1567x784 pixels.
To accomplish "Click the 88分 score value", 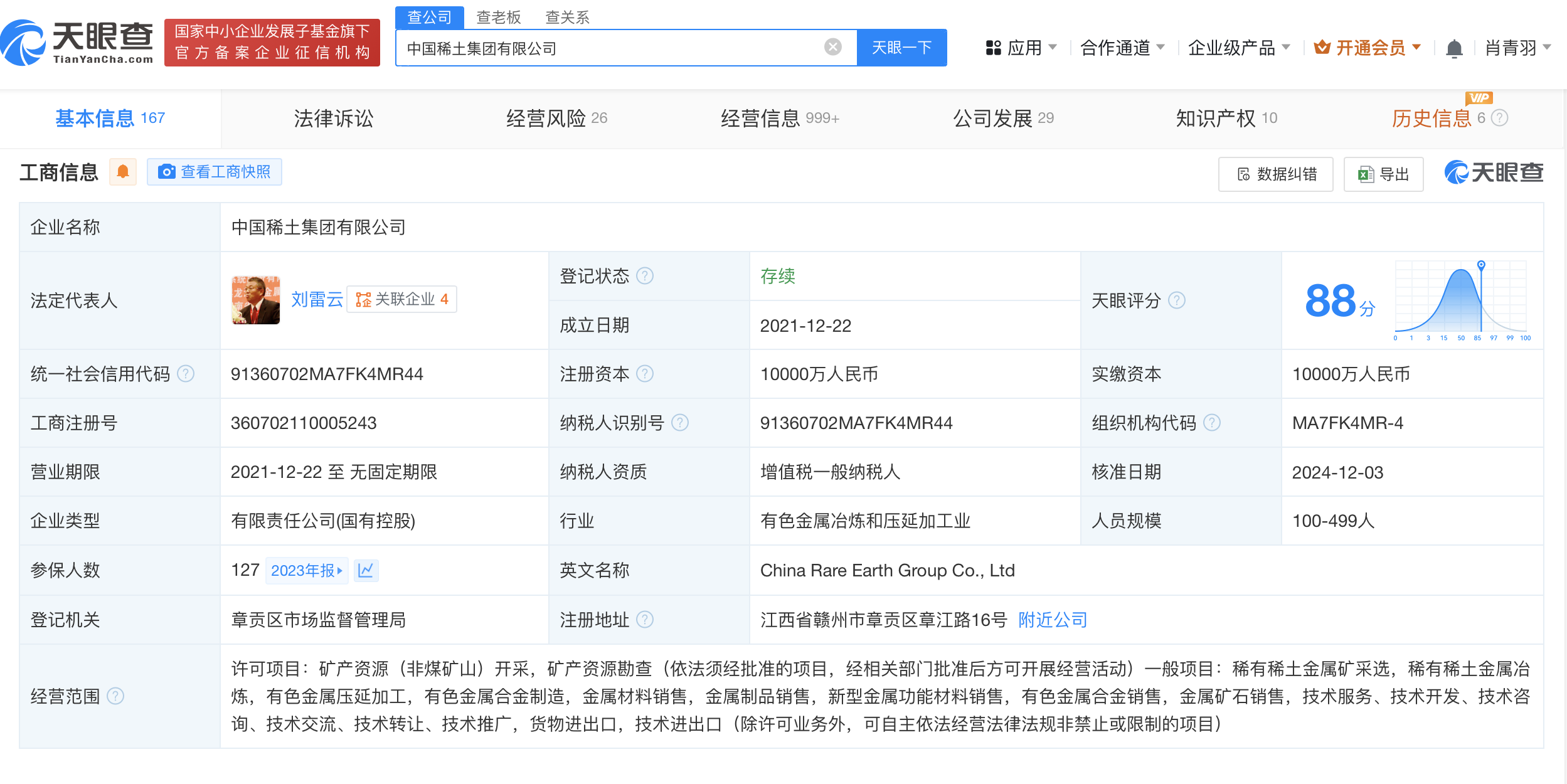I will (1340, 301).
